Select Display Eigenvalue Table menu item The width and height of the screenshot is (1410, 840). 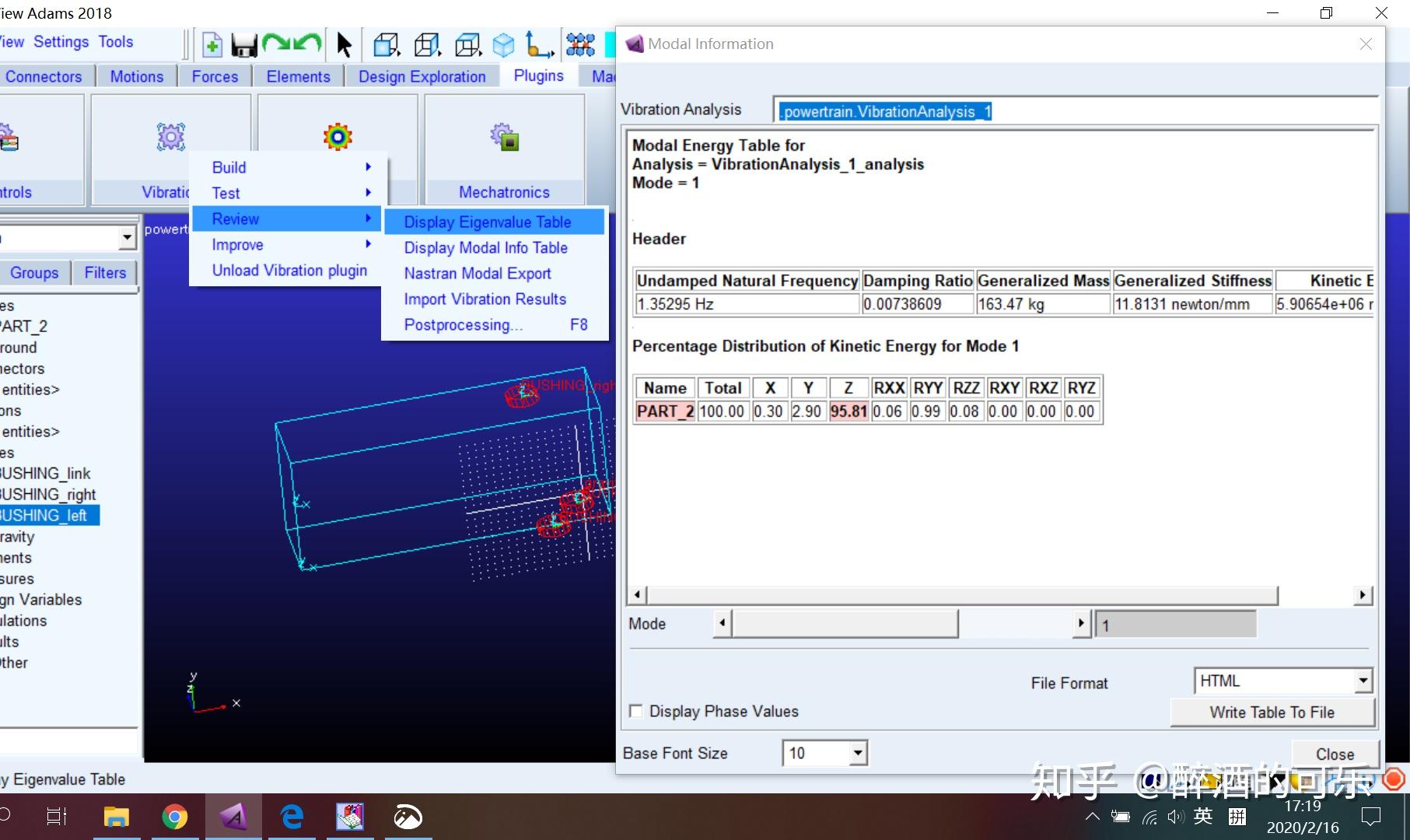(495, 222)
